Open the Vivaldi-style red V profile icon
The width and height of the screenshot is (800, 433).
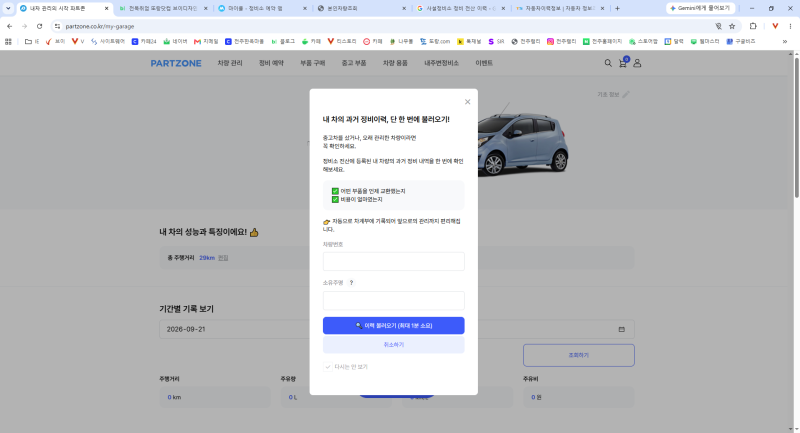[x=775, y=26]
